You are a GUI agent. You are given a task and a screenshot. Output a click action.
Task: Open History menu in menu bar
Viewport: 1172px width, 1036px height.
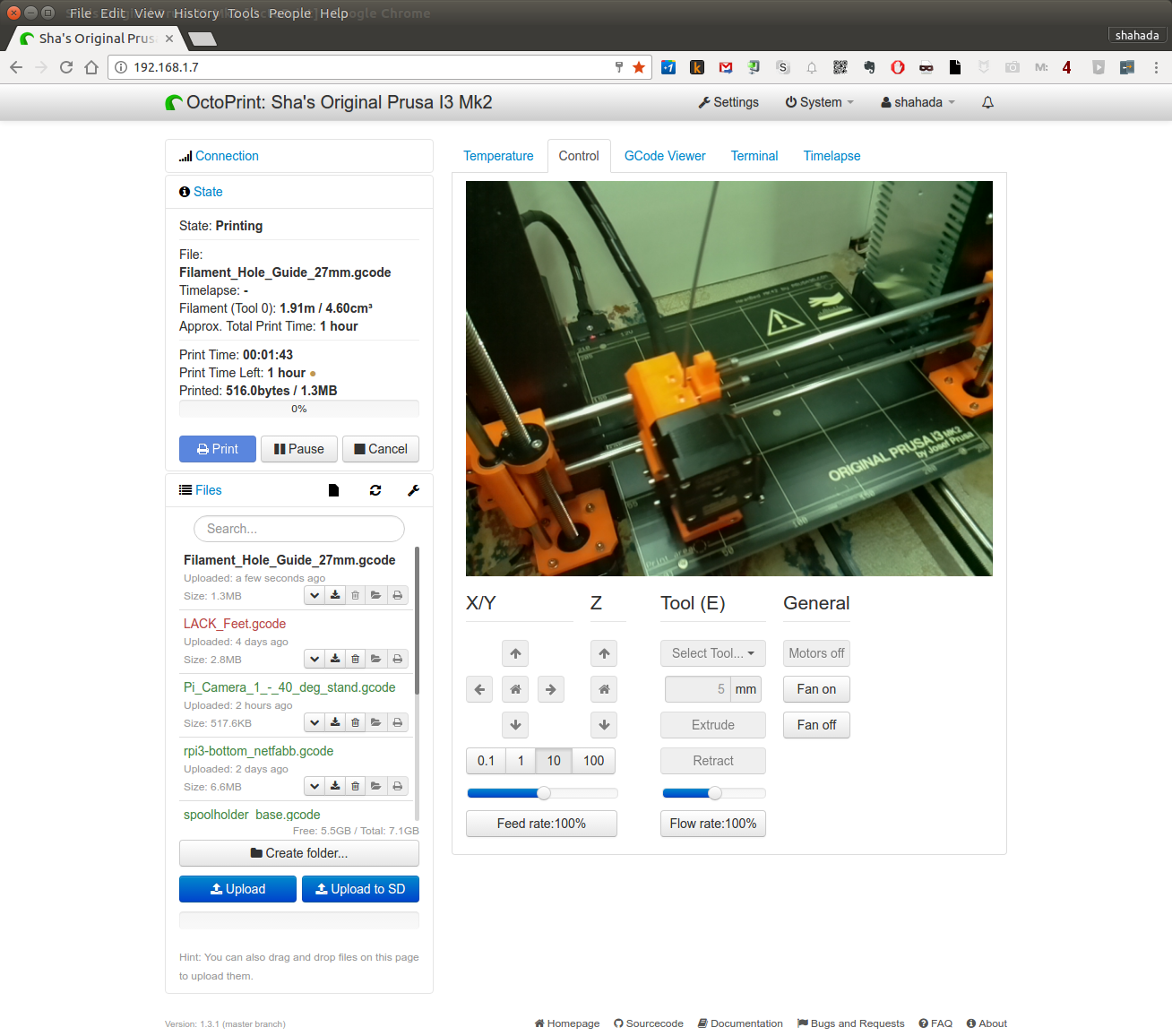(x=196, y=13)
